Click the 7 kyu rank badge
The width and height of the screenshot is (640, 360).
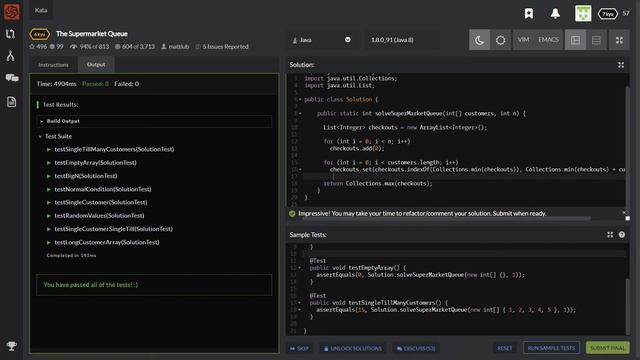pyautogui.click(x=608, y=14)
